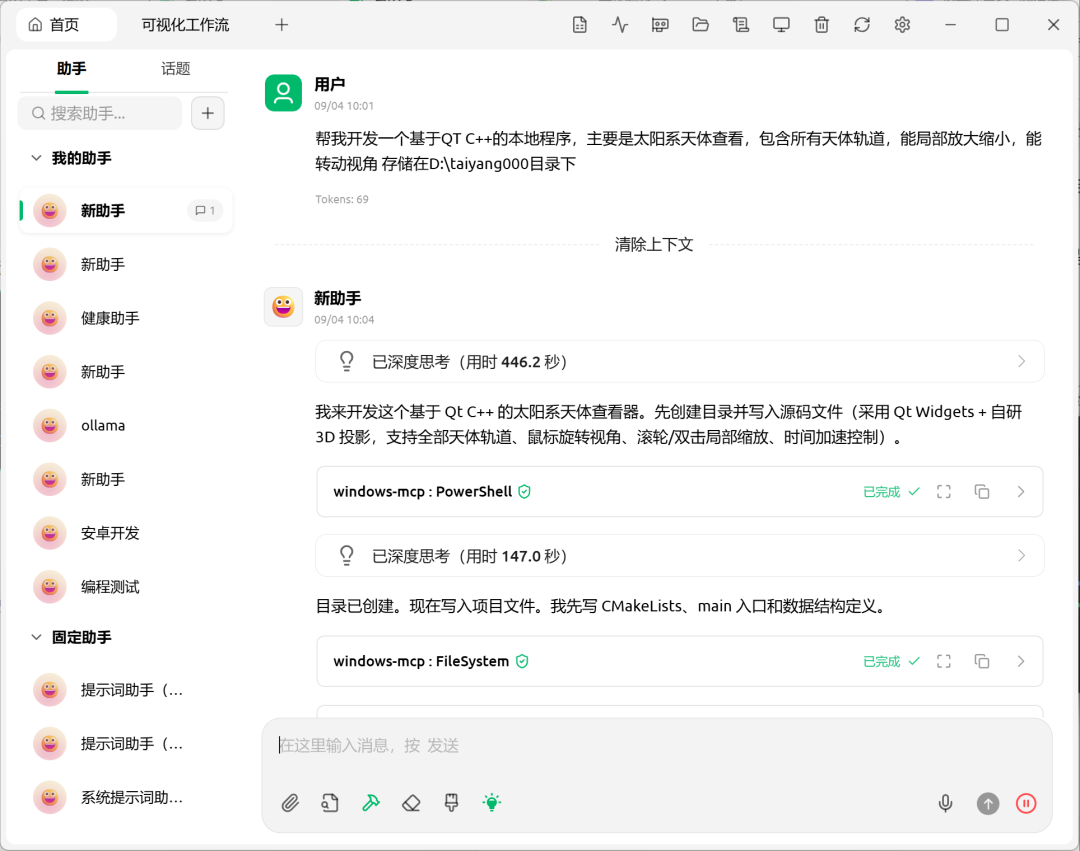Viewport: 1080px width, 851px height.
Task: Expand the windows-mcp FileSystem result row
Action: pos(680,662)
